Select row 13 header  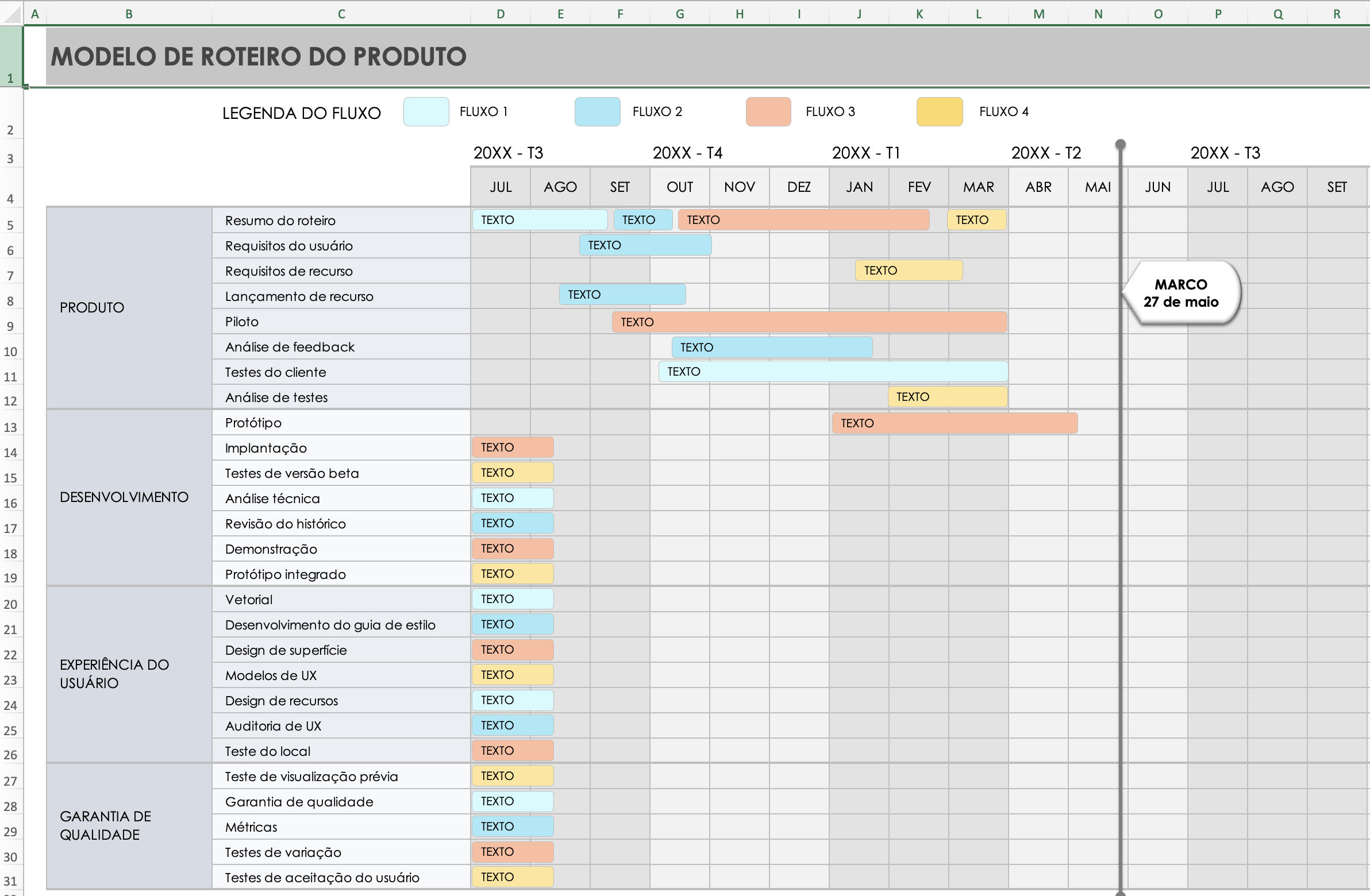point(11,422)
